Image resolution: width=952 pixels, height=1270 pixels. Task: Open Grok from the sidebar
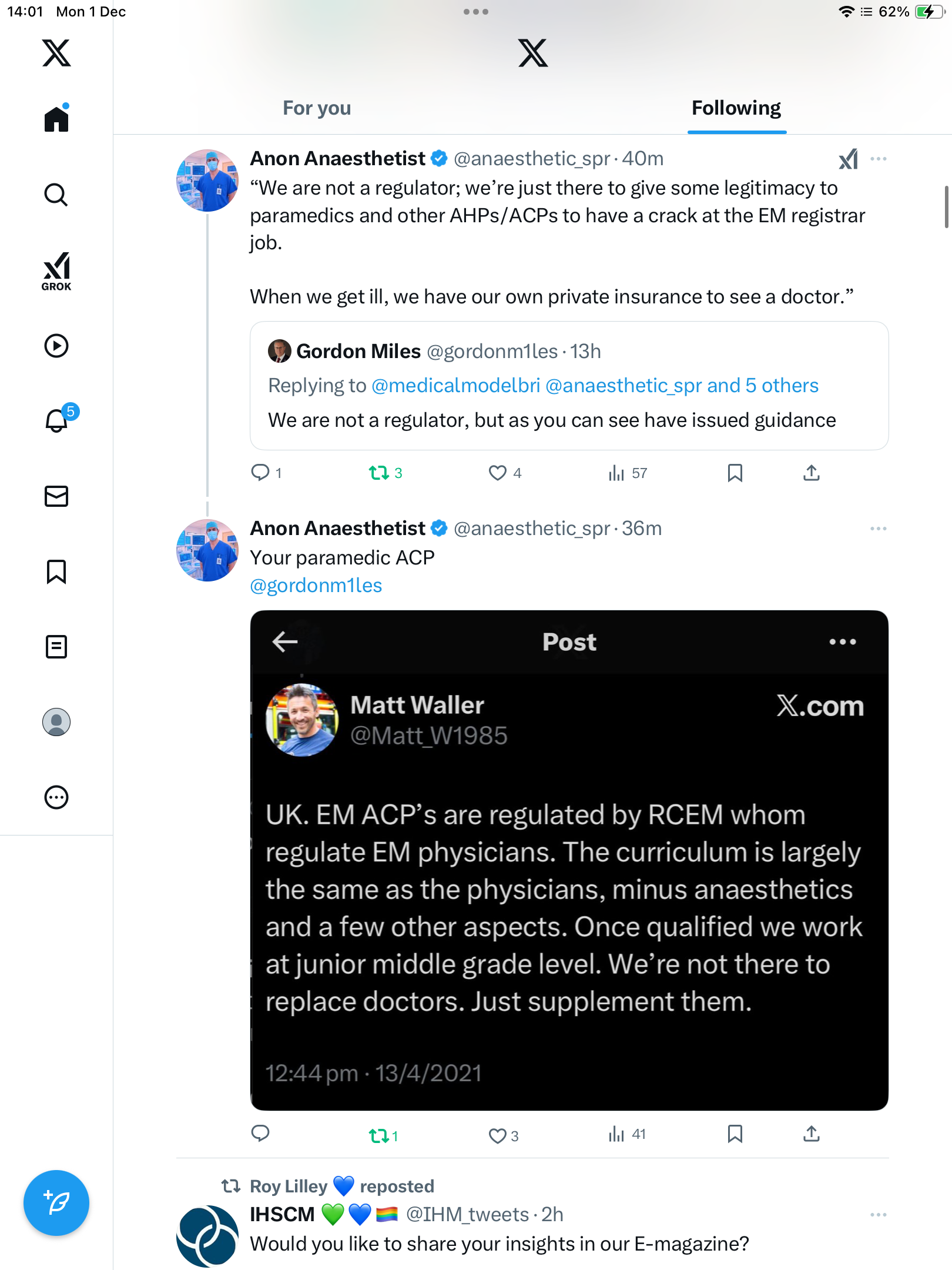click(56, 271)
